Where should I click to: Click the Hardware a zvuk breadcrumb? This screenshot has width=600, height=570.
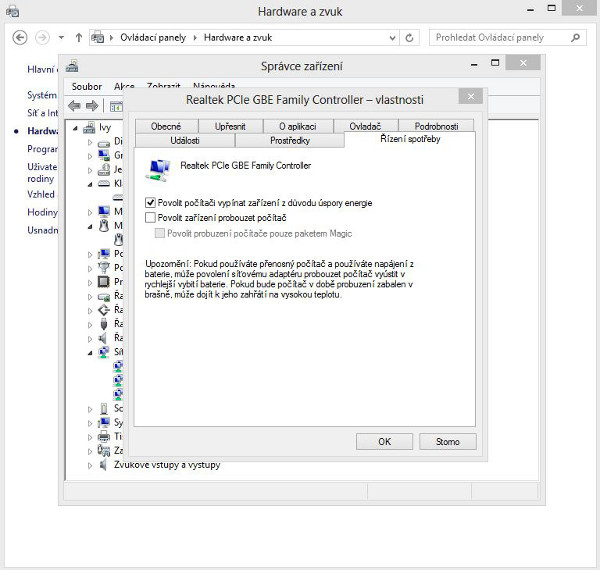coord(238,37)
